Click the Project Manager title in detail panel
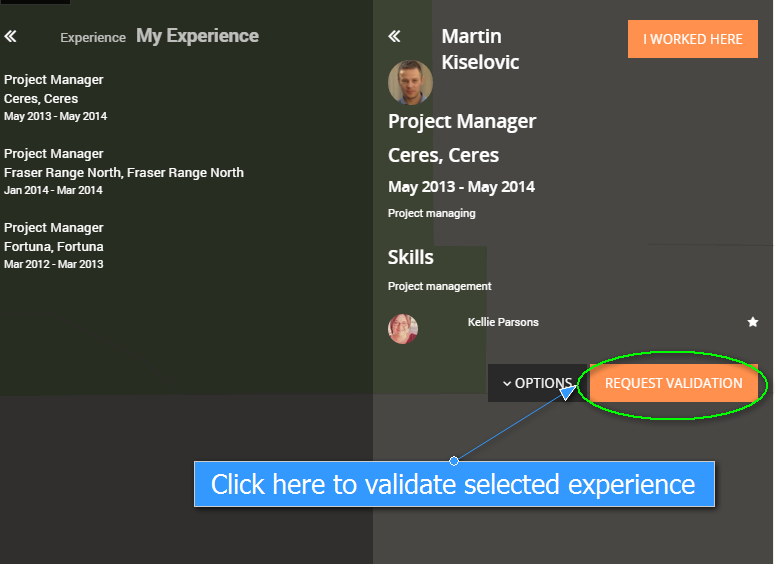 [x=462, y=121]
